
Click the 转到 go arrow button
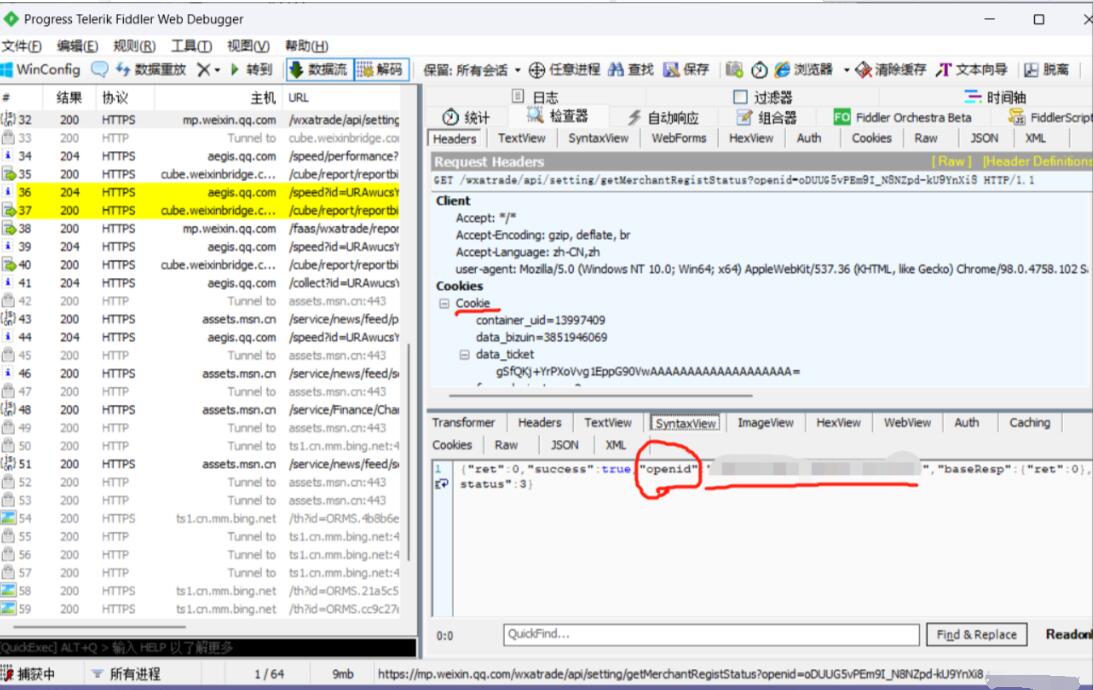251,70
